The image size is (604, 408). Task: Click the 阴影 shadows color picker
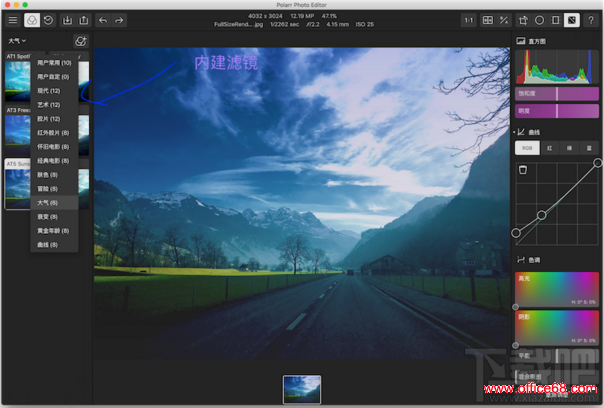(x=557, y=328)
